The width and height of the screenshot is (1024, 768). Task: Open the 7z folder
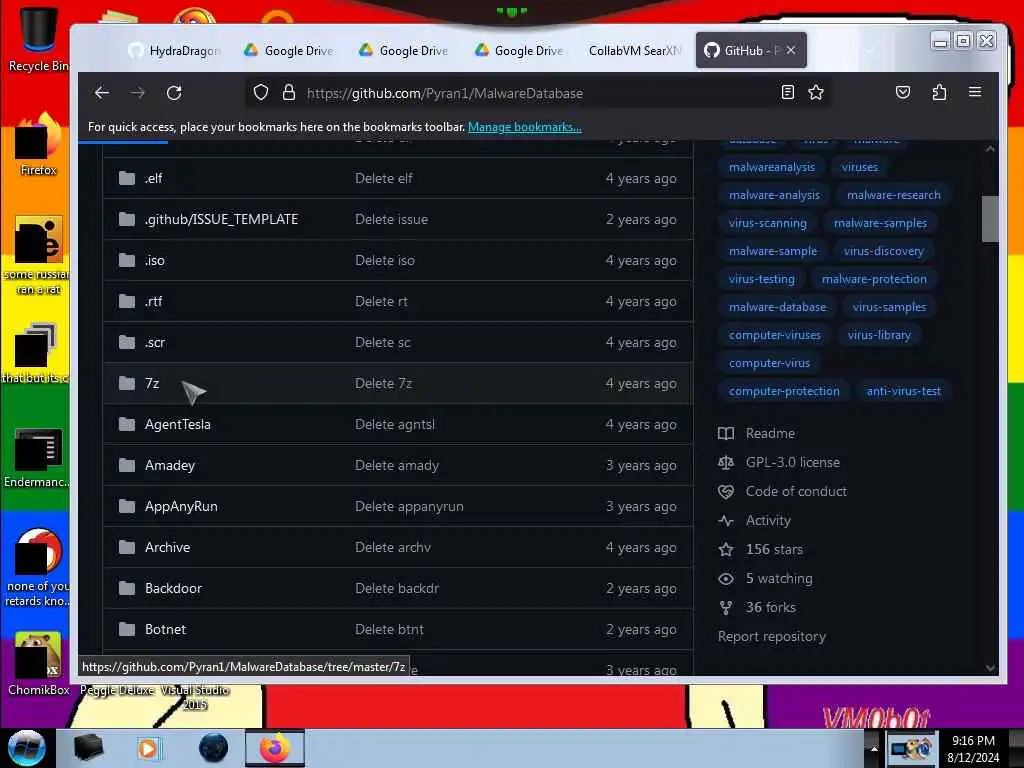152,383
